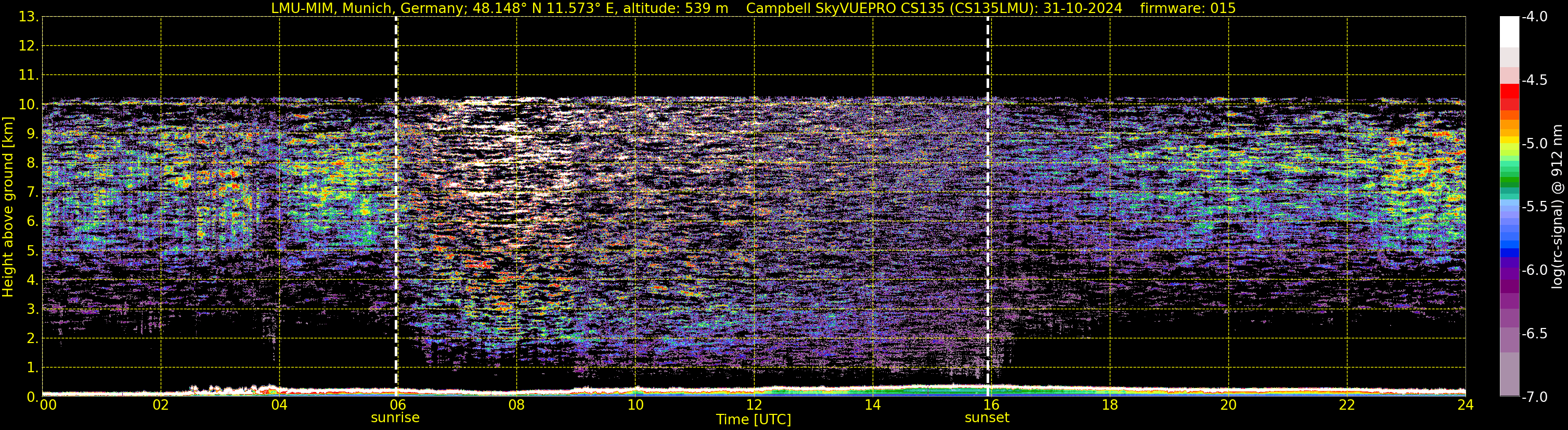Select the white dashed sunrise line at 06 UTC
This screenshot has width=1568, height=430.
[396, 207]
